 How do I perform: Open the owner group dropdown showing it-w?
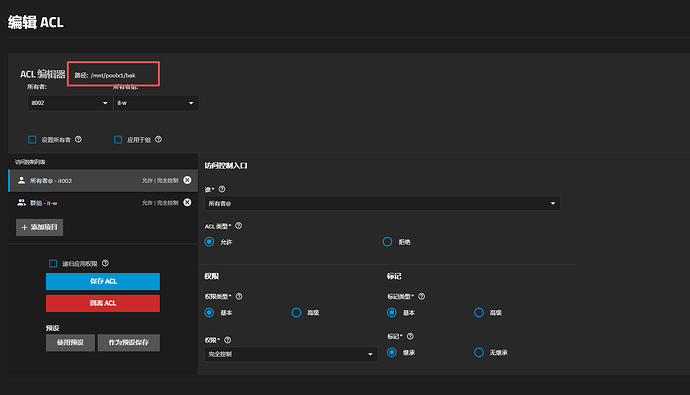click(156, 103)
